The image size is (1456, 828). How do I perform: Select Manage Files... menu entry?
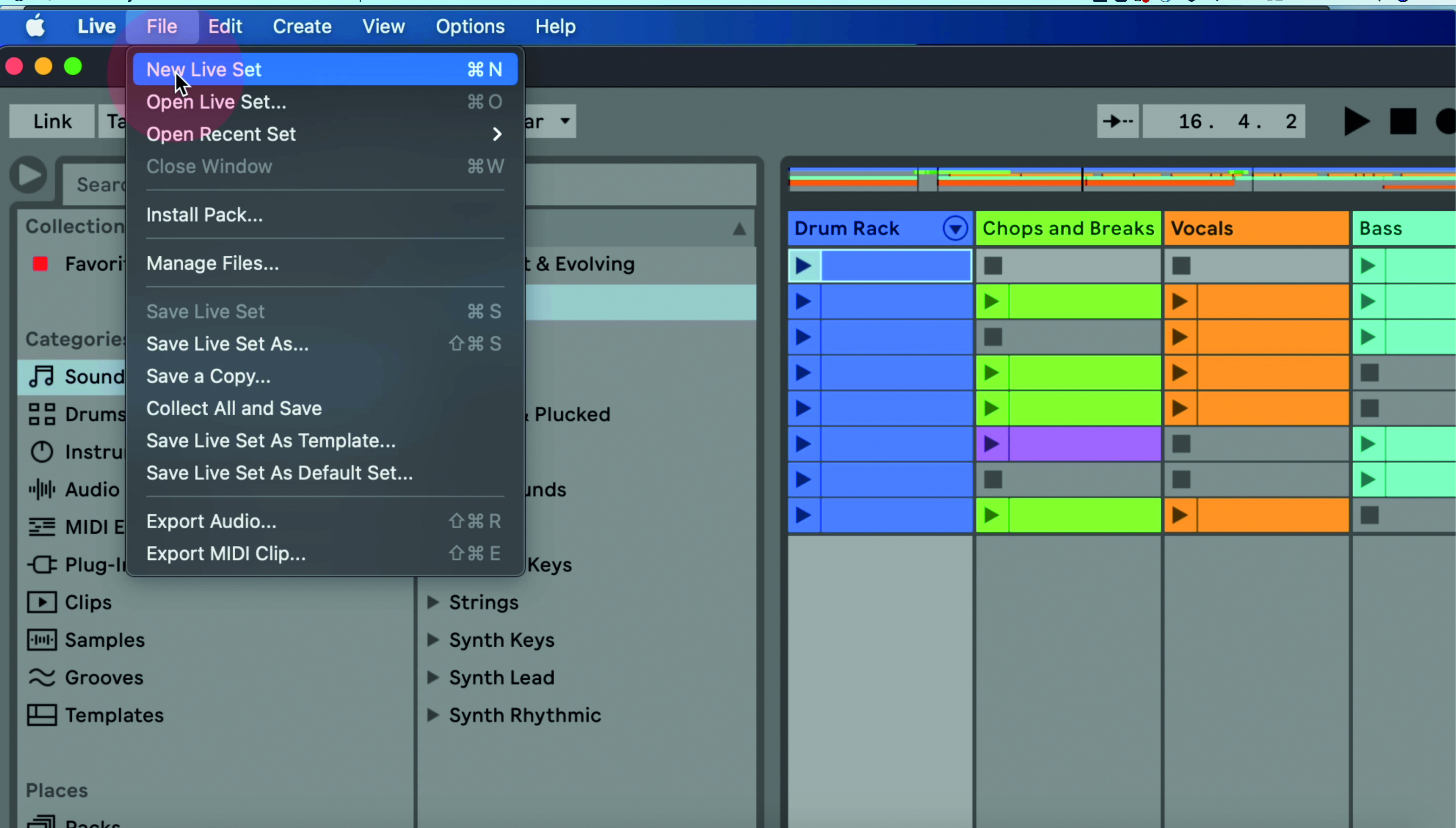point(325,263)
